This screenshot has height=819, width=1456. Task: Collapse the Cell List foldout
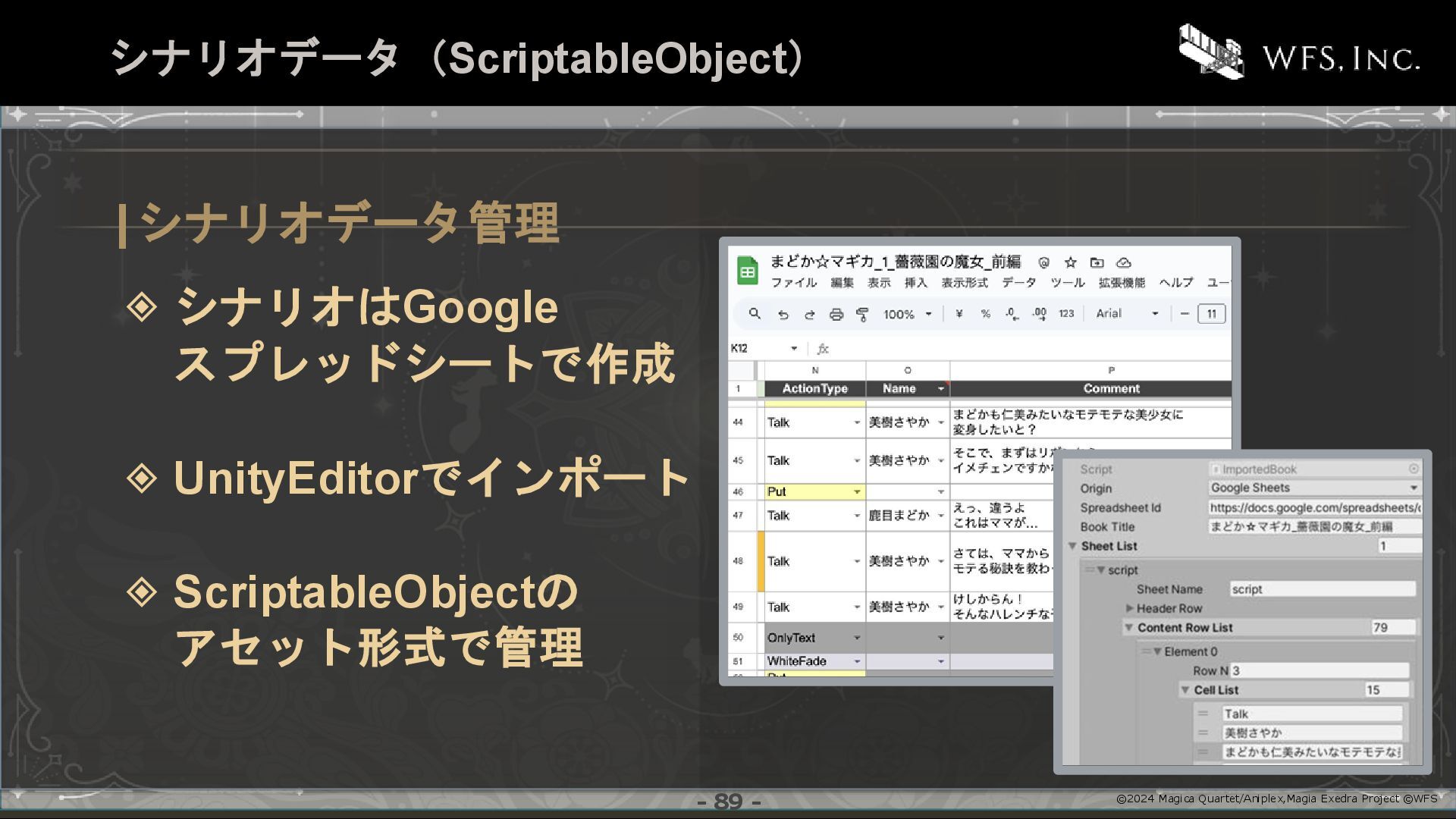(x=1185, y=690)
